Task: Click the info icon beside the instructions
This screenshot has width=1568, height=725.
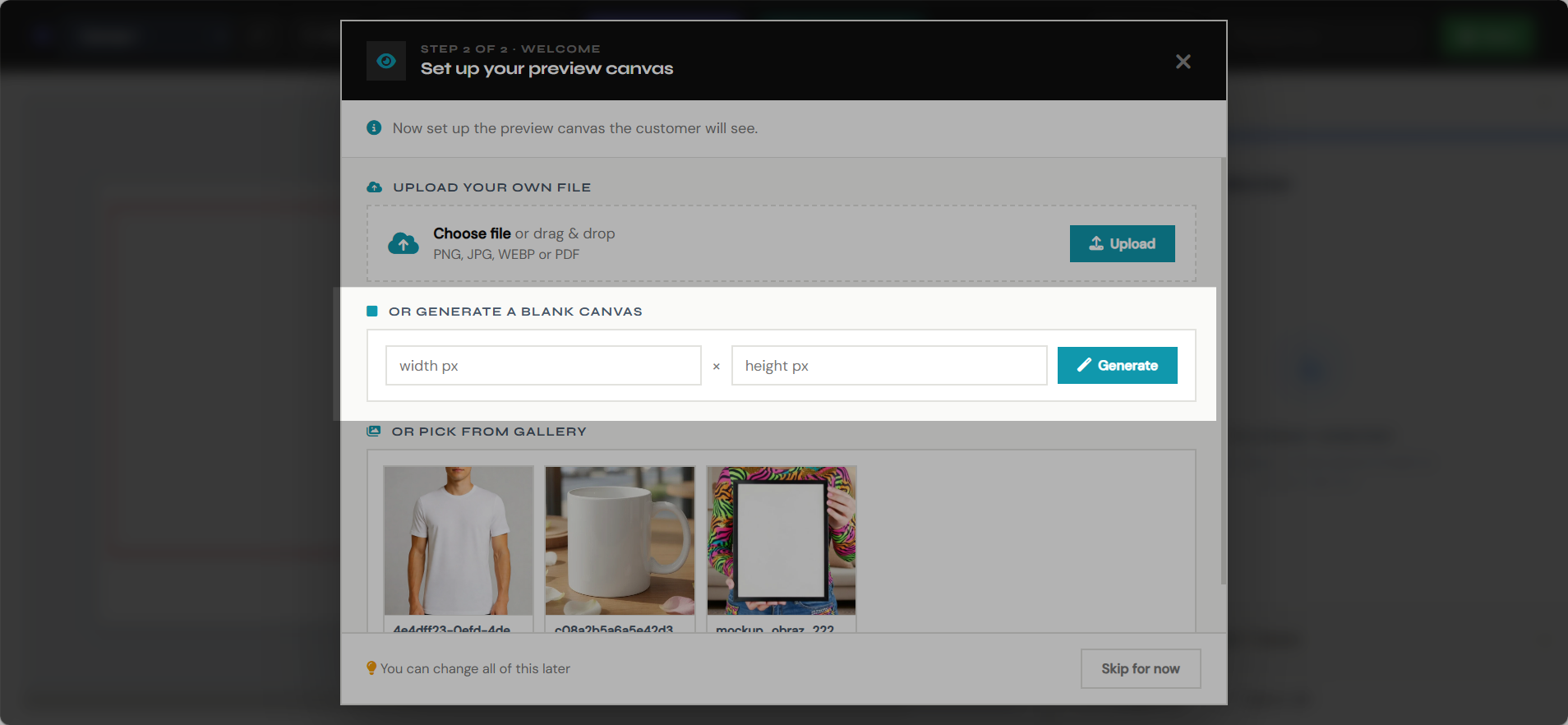Action: click(374, 128)
